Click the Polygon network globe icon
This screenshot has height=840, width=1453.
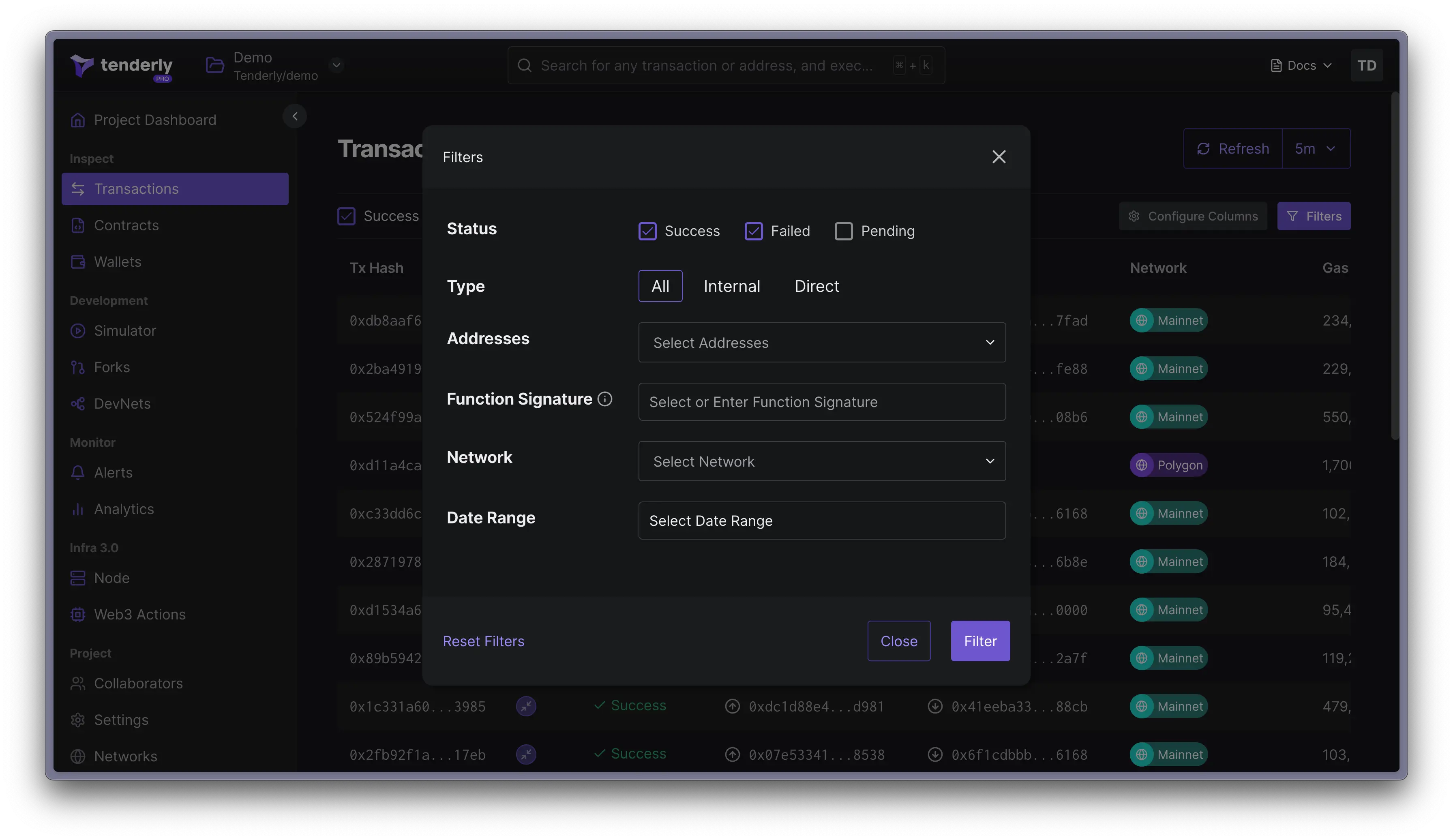point(1142,465)
